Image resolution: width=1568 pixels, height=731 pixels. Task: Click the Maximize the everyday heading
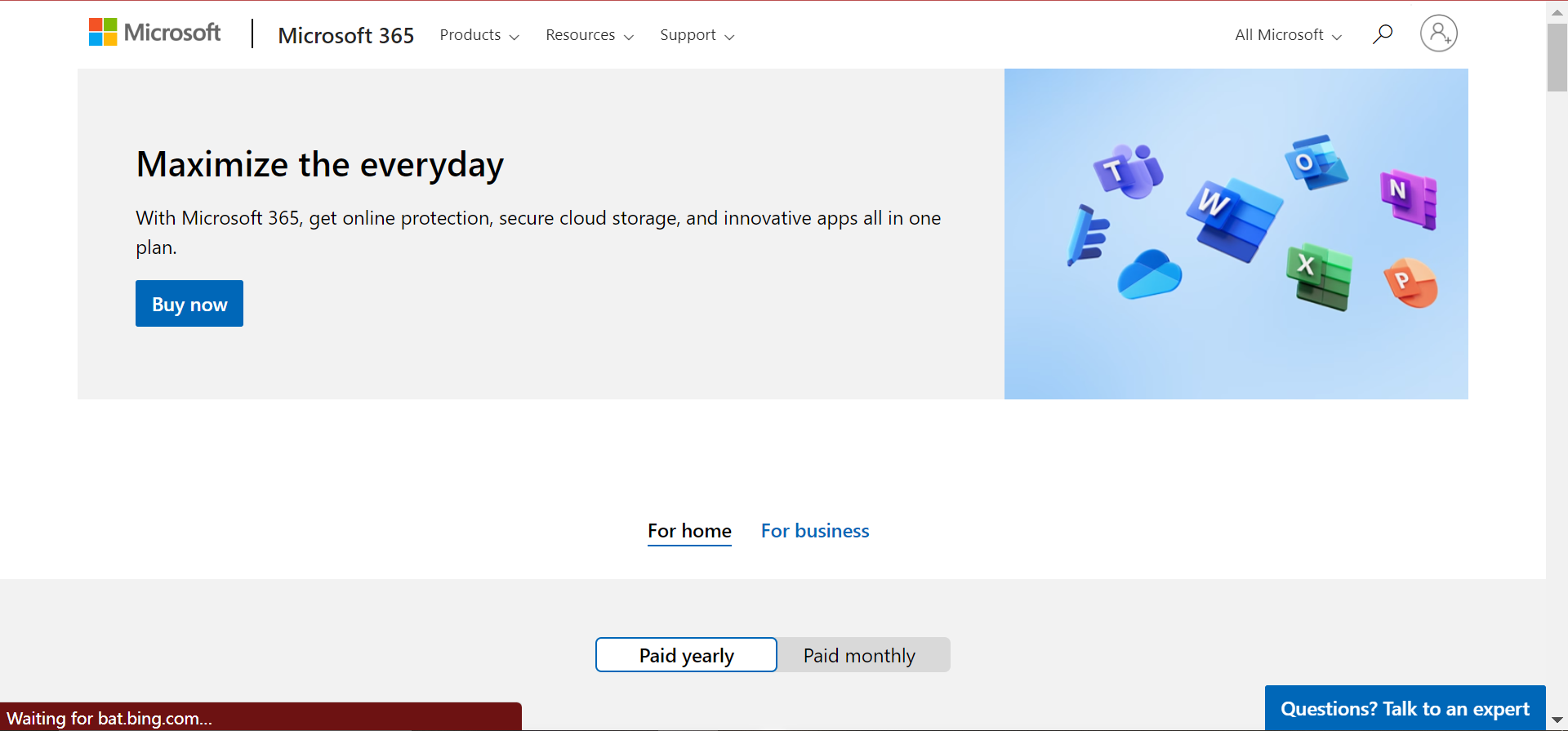click(320, 164)
